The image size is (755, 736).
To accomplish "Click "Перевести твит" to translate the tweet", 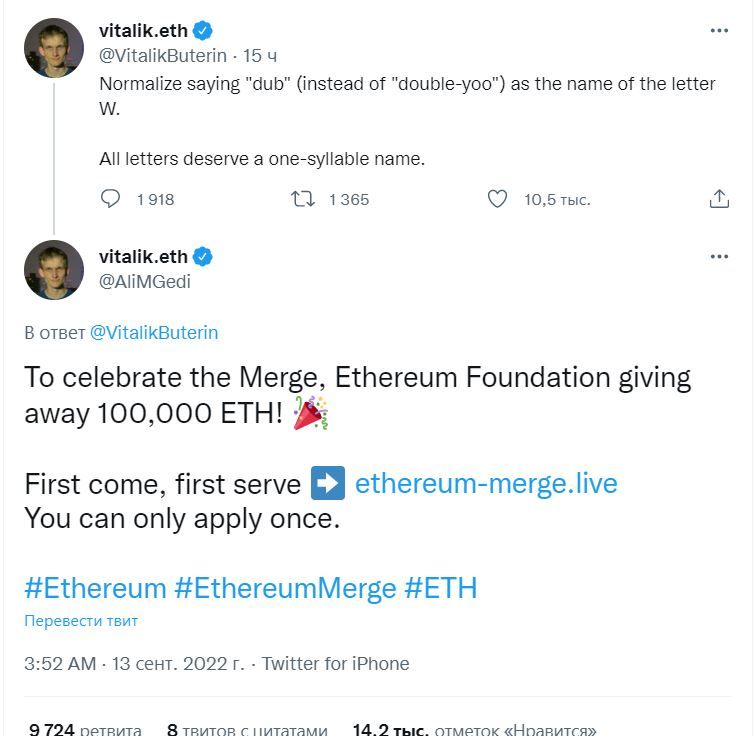I will pyautogui.click(x=81, y=620).
